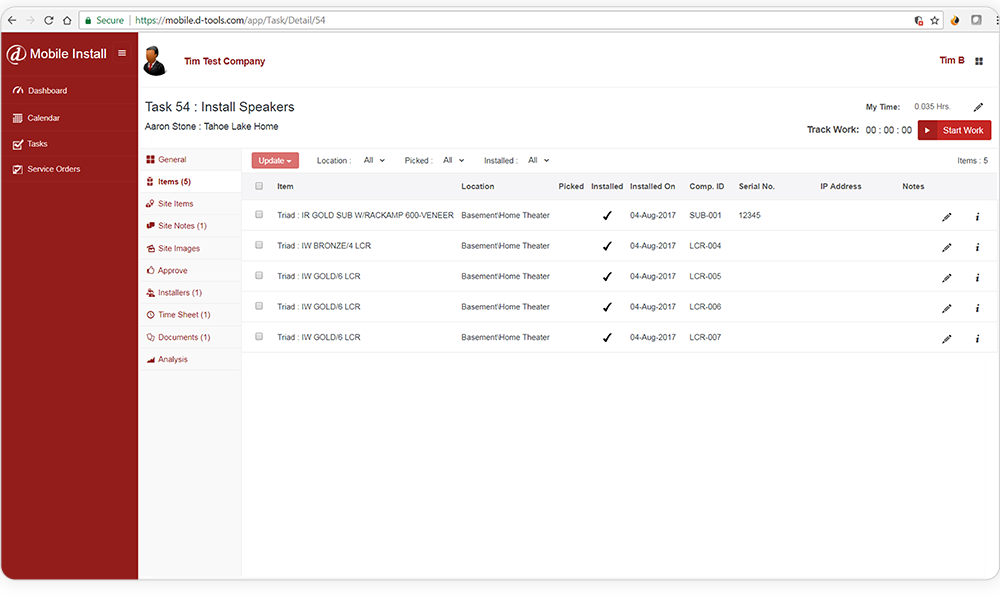Screen dimensions: 1000x605
Task: Click the Start Work button
Action: click(954, 130)
